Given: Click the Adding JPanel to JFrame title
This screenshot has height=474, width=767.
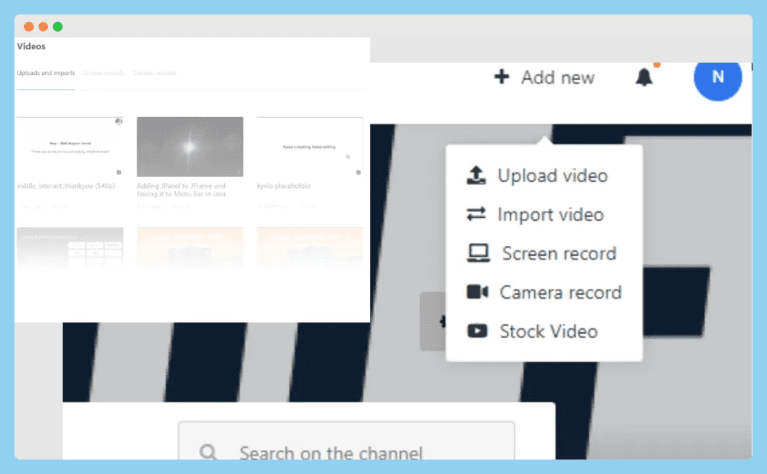Looking at the screenshot, I should click(181, 190).
